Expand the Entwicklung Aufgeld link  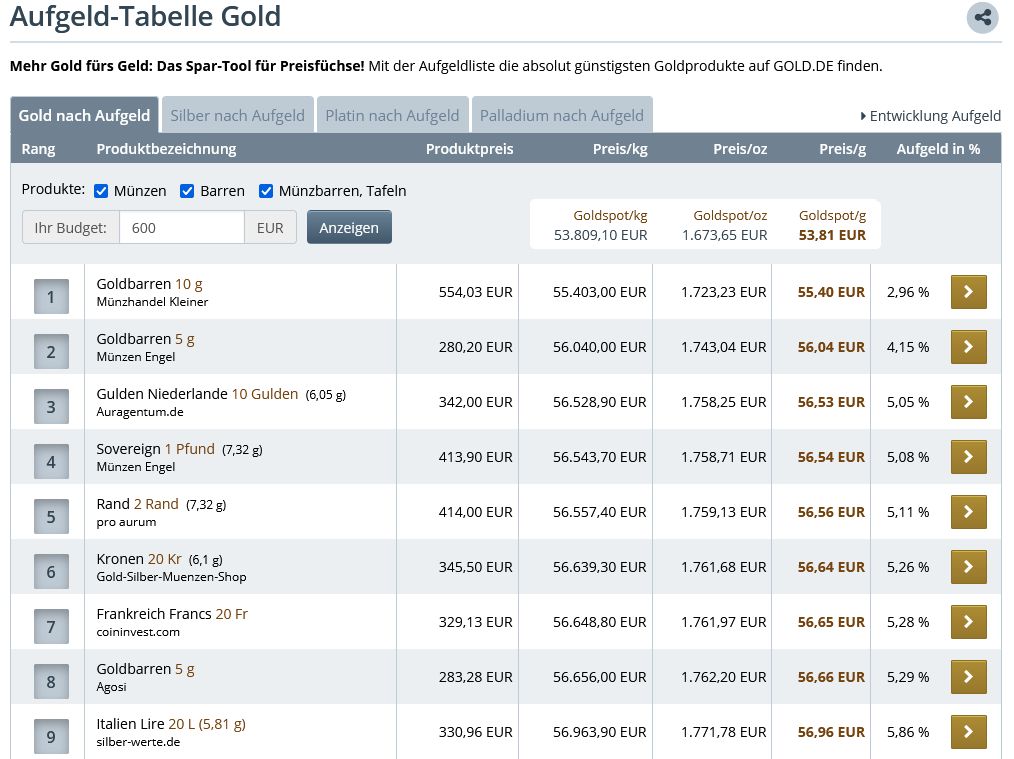[930, 116]
